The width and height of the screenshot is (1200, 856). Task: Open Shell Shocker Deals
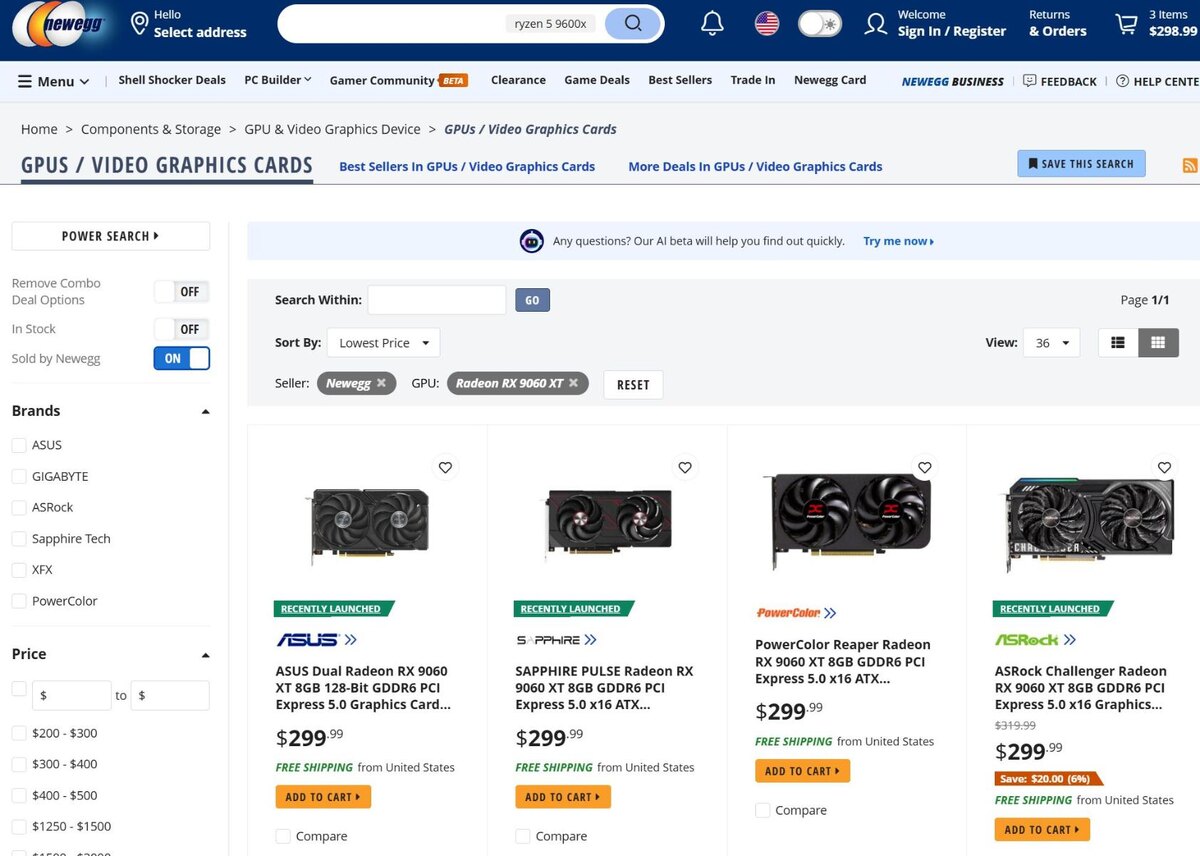pos(172,80)
